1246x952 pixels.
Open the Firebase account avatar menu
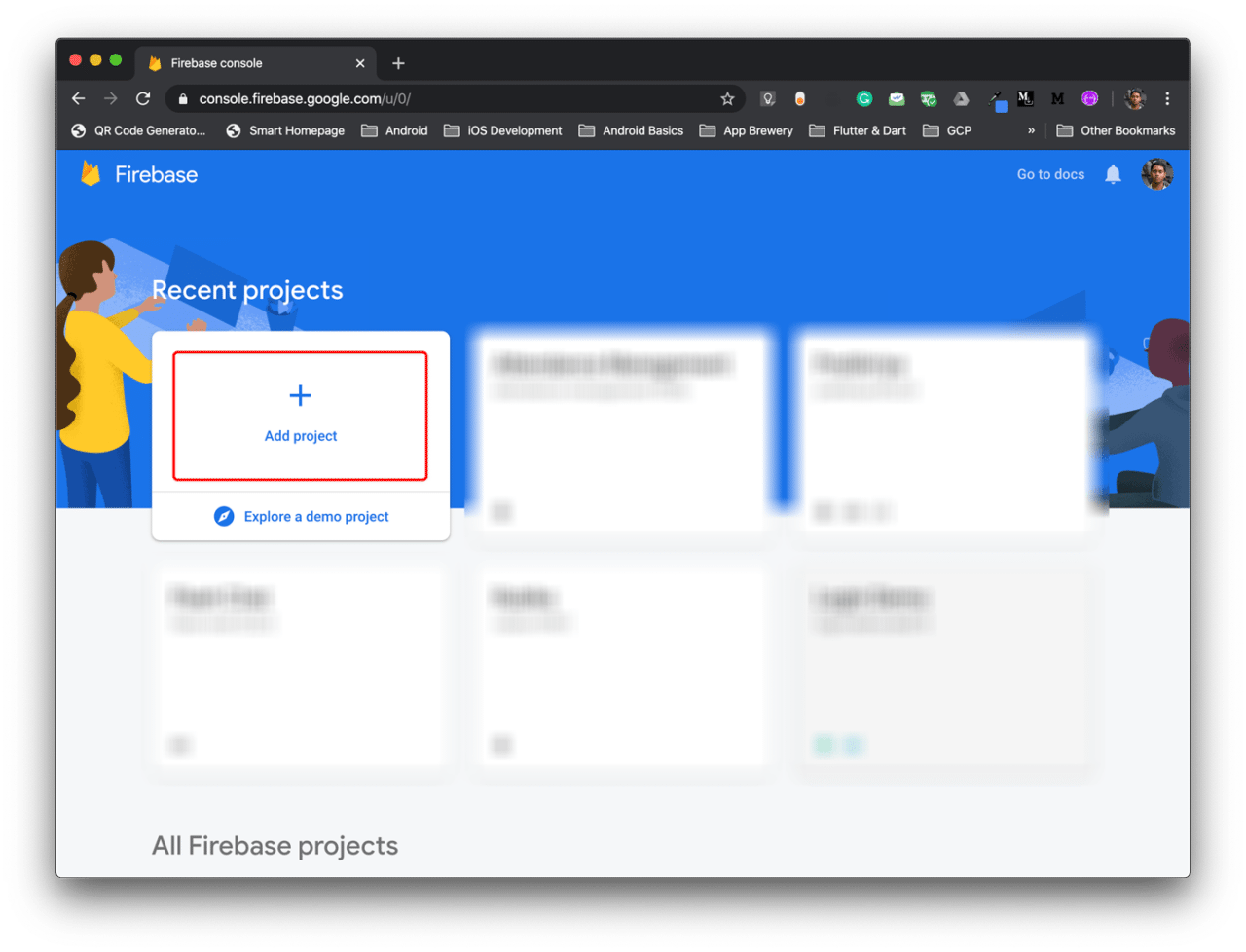(1156, 174)
